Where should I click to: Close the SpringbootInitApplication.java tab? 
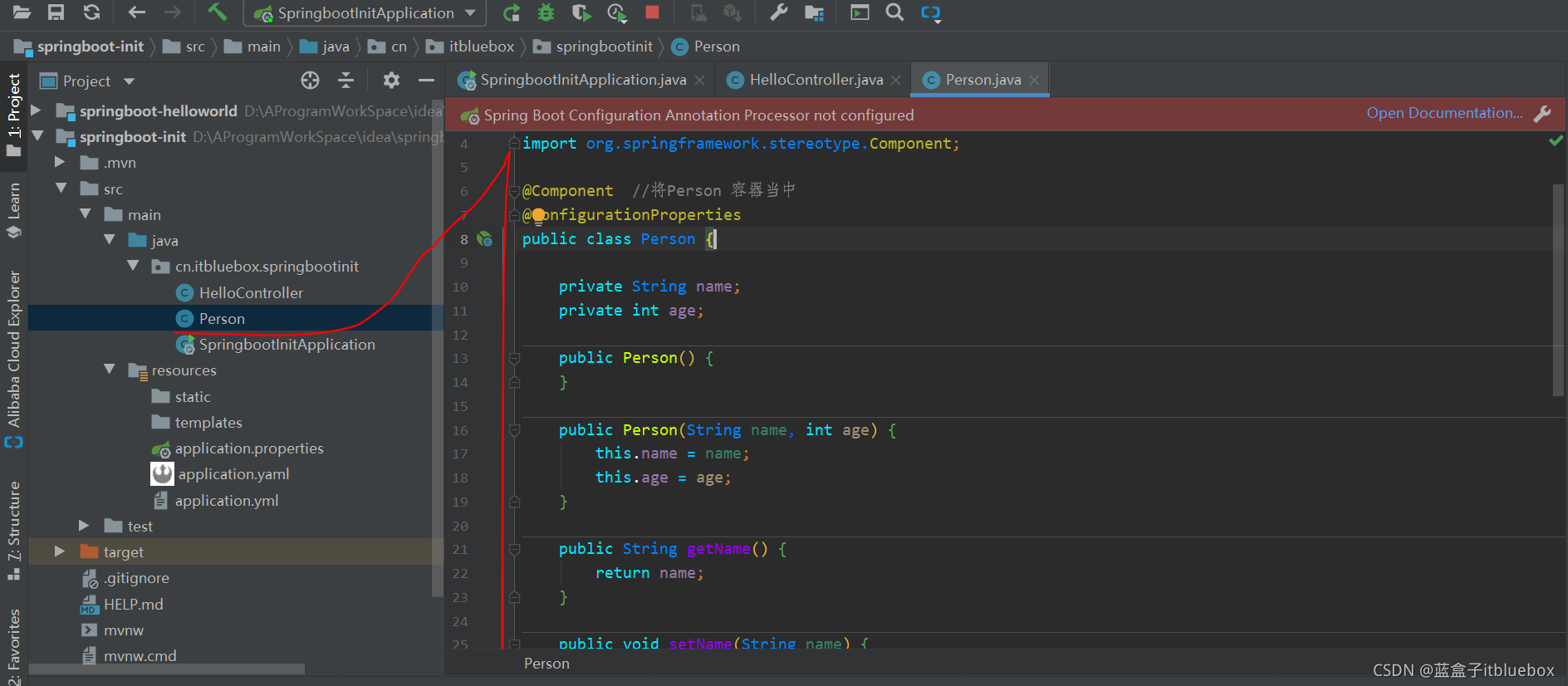tap(699, 81)
